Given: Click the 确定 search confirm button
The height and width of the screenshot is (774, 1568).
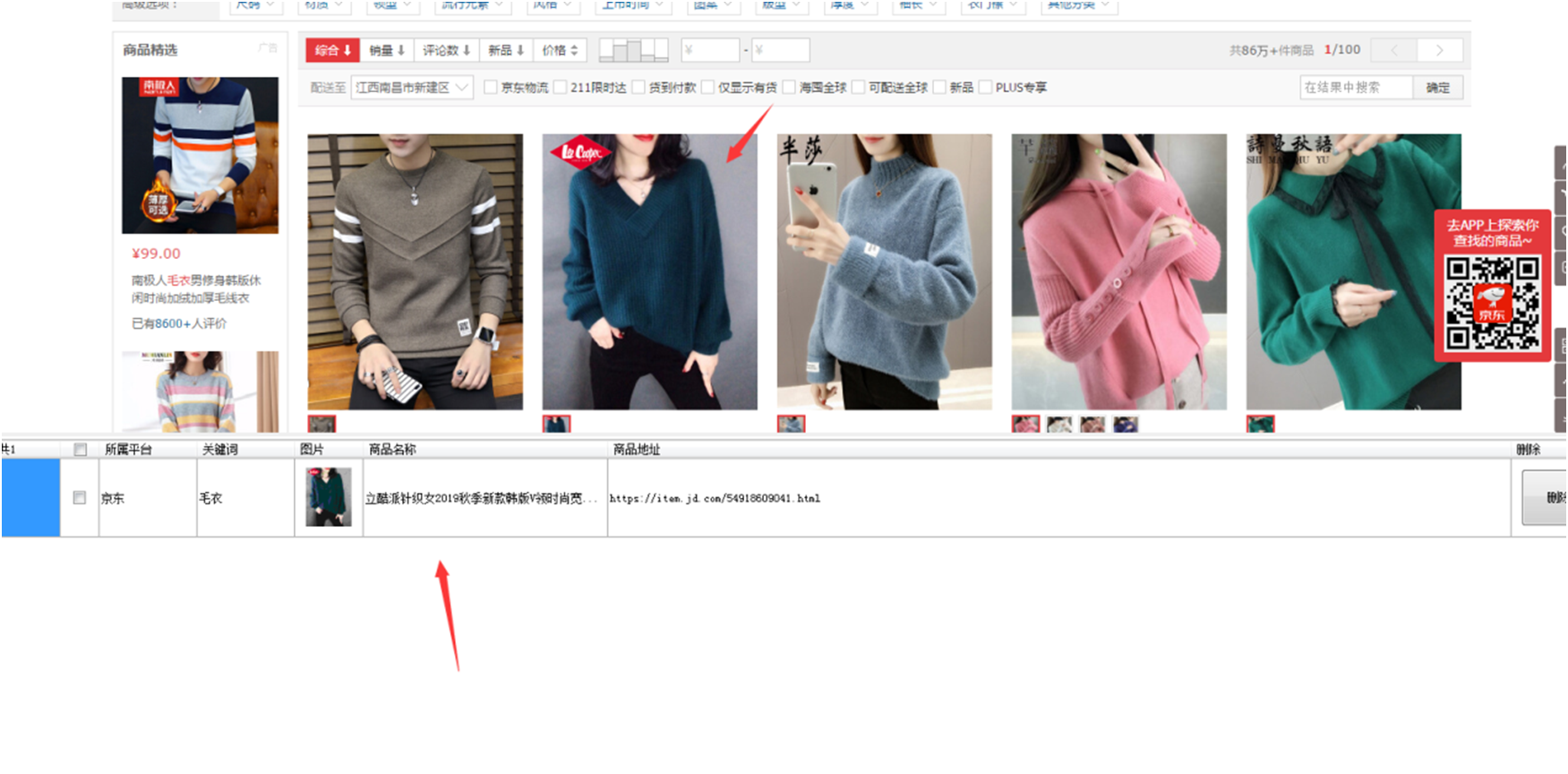Looking at the screenshot, I should pyautogui.click(x=1437, y=87).
